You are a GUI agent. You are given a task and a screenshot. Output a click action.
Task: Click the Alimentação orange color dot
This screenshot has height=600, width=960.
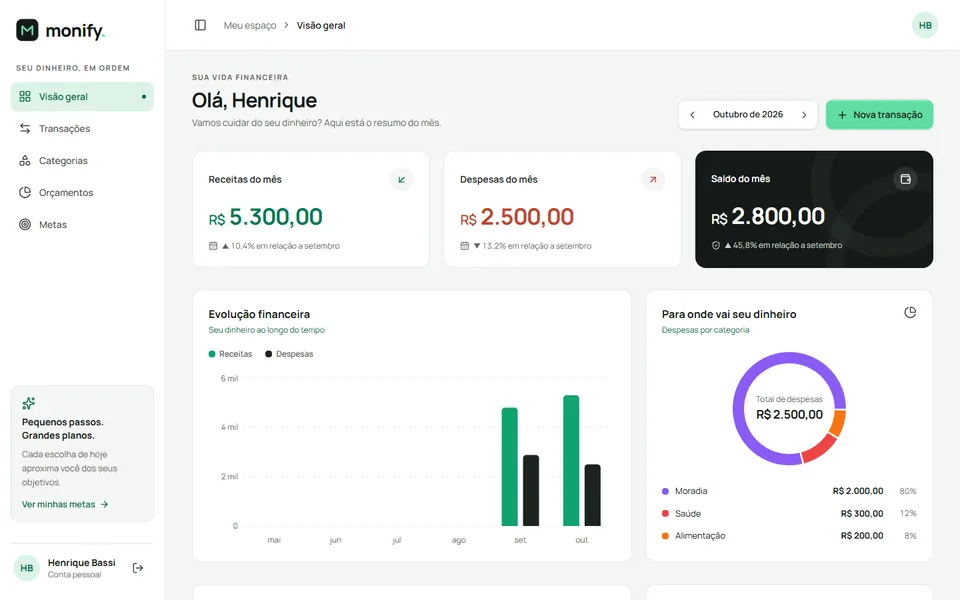(x=666, y=536)
